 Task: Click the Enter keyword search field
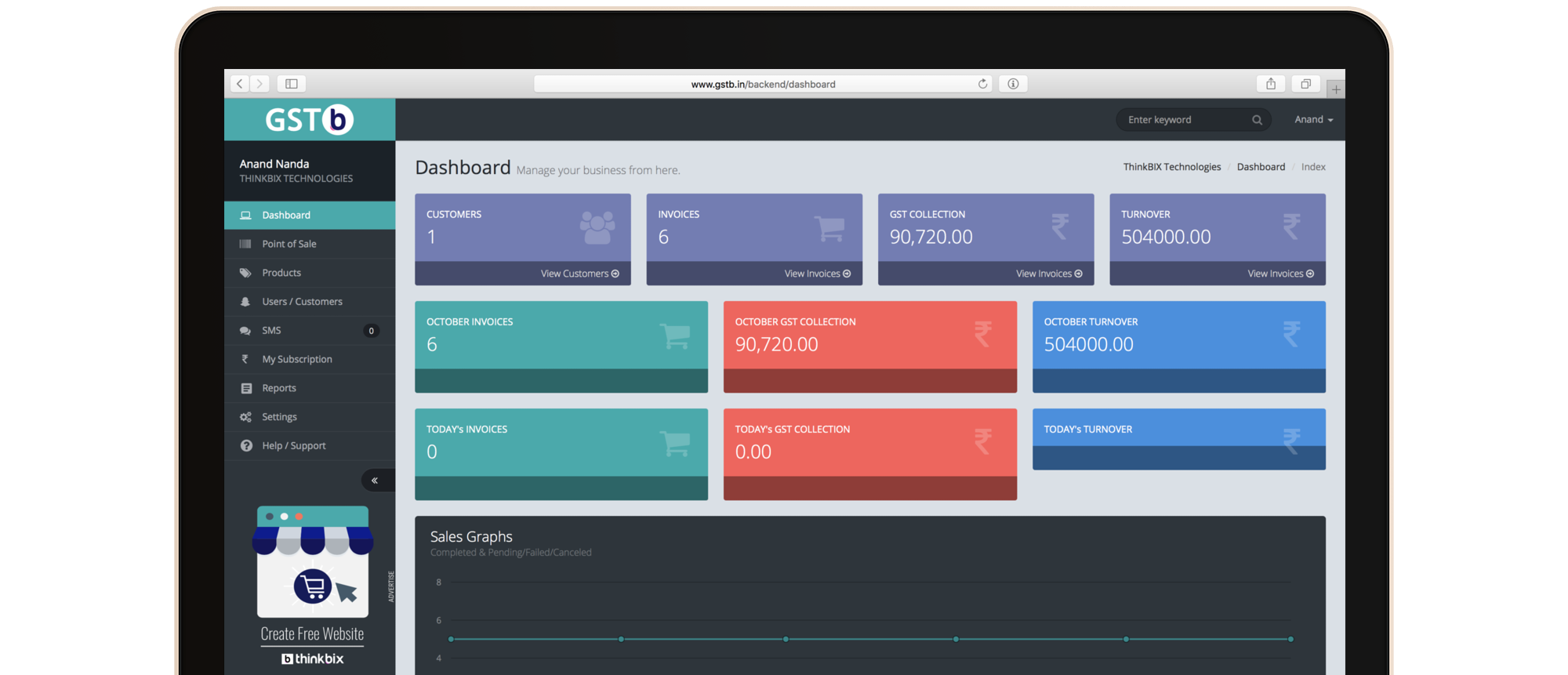click(1184, 120)
